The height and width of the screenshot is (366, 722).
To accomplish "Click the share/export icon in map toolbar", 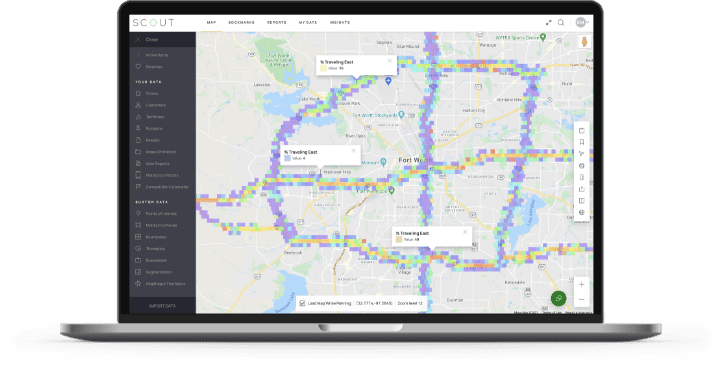I will [582, 189].
